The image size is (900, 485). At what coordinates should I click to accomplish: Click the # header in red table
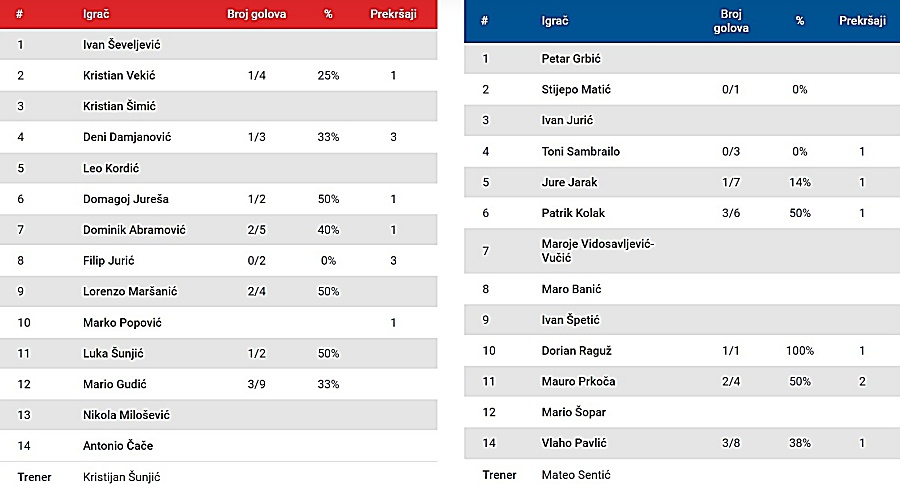click(19, 14)
